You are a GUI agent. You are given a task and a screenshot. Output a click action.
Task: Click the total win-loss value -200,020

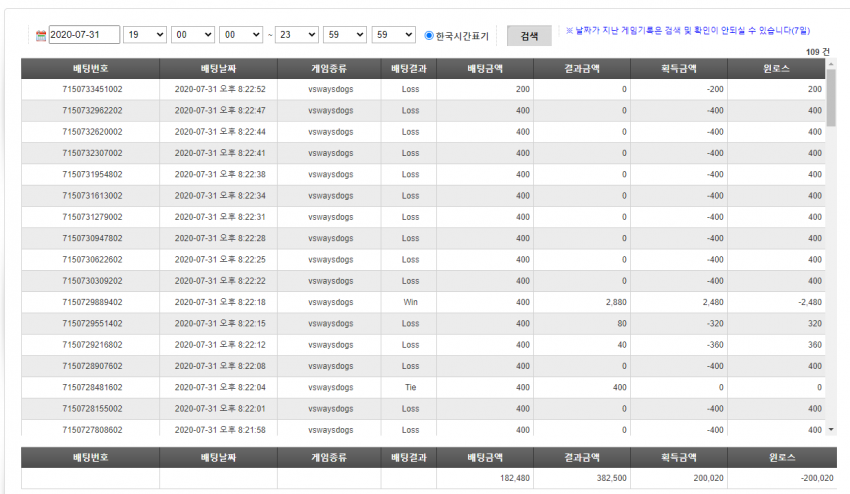click(817, 478)
